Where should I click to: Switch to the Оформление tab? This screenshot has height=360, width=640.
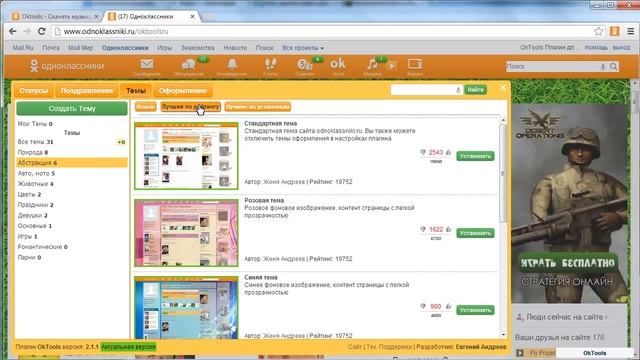point(183,91)
